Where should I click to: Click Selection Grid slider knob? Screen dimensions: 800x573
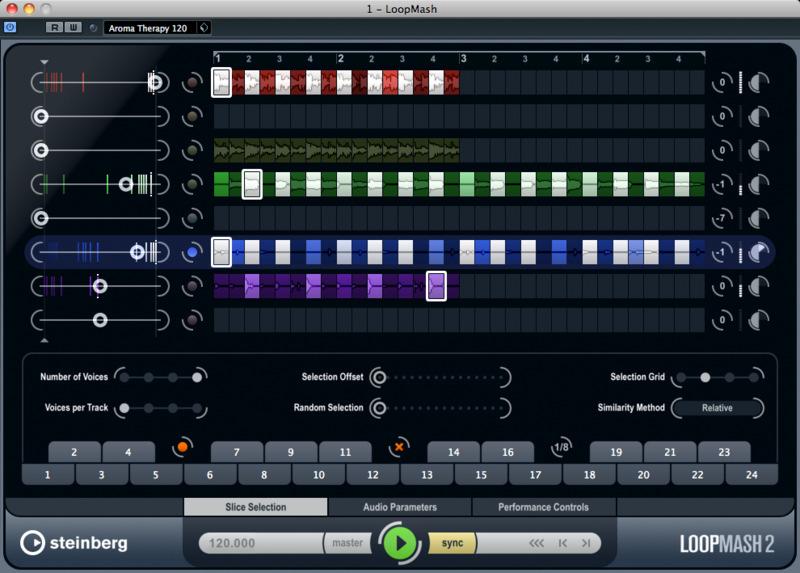pyautogui.click(x=705, y=377)
